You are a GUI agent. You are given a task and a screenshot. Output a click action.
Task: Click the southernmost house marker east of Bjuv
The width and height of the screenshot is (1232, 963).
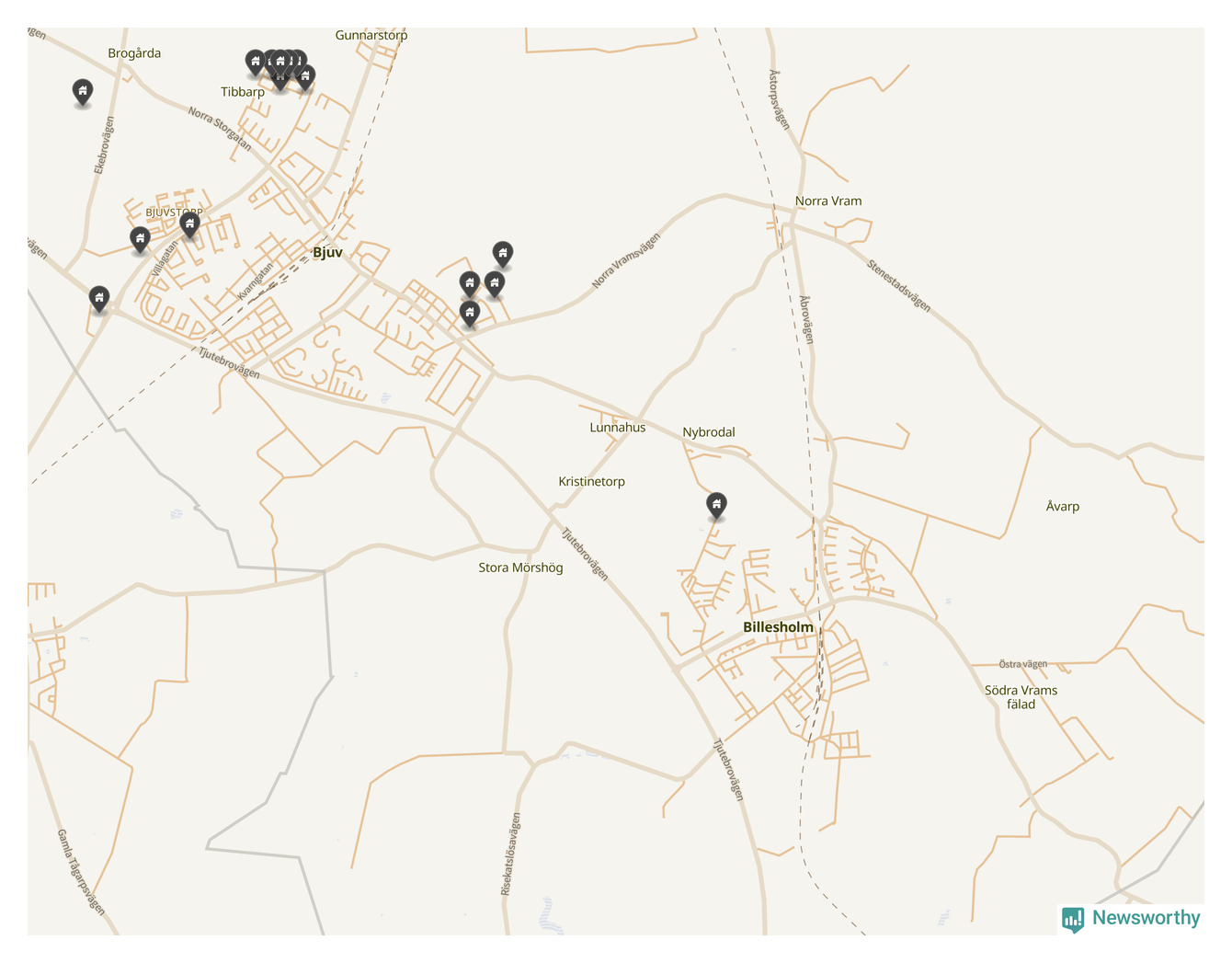coord(470,314)
